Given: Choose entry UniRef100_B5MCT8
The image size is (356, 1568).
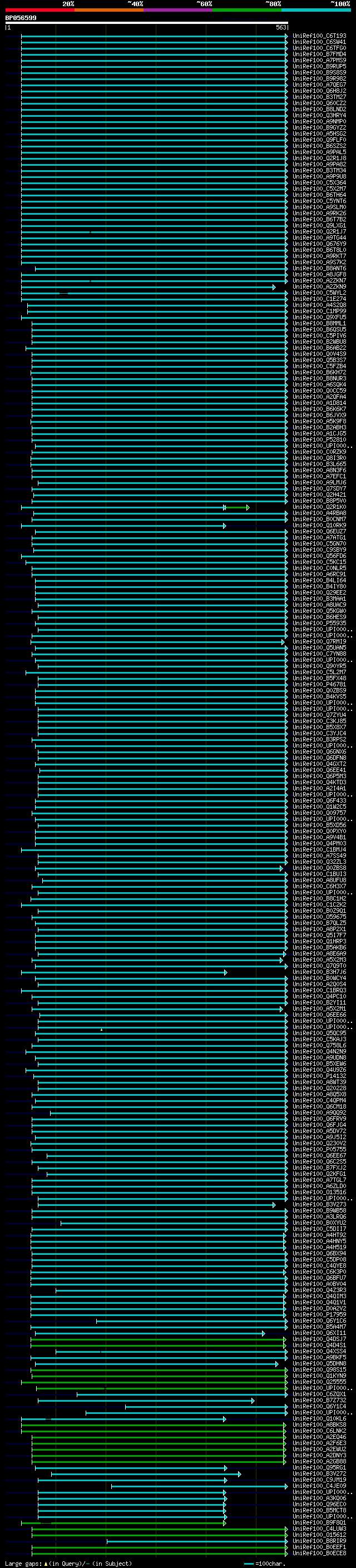Looking at the screenshot, I should click(x=319, y=1510).
